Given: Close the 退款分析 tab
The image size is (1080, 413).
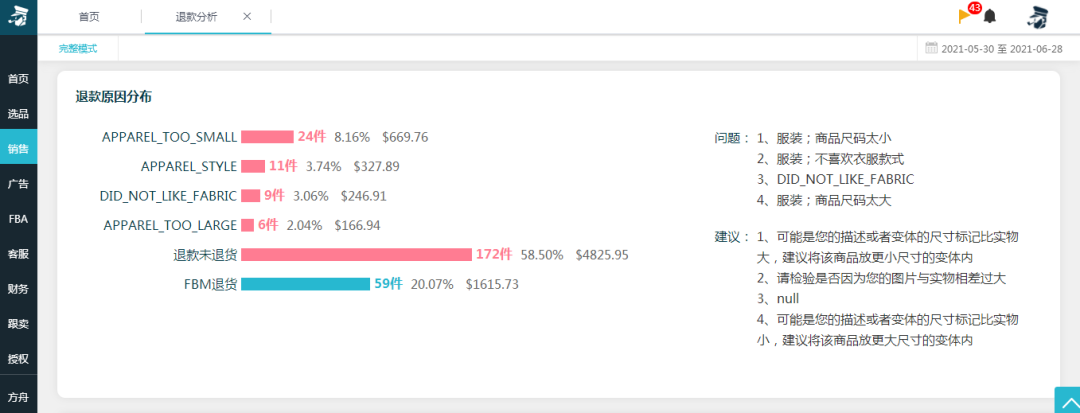Looking at the screenshot, I should (247, 17).
